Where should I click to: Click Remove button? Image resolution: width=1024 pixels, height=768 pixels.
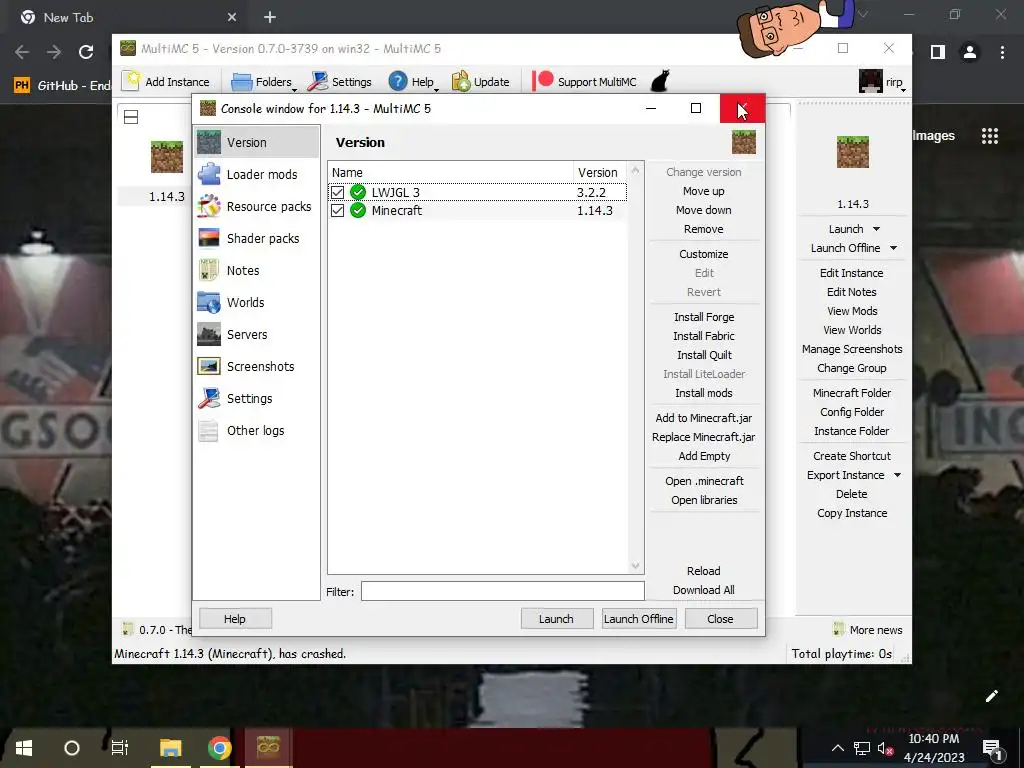704,229
